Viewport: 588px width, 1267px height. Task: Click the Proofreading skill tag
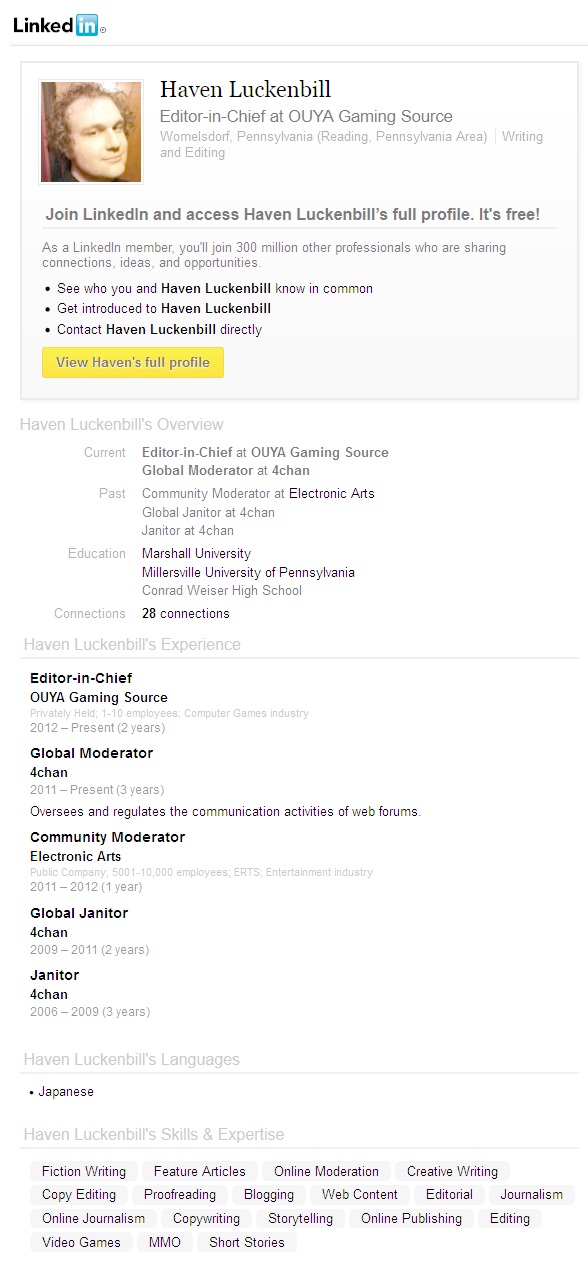click(x=180, y=1194)
